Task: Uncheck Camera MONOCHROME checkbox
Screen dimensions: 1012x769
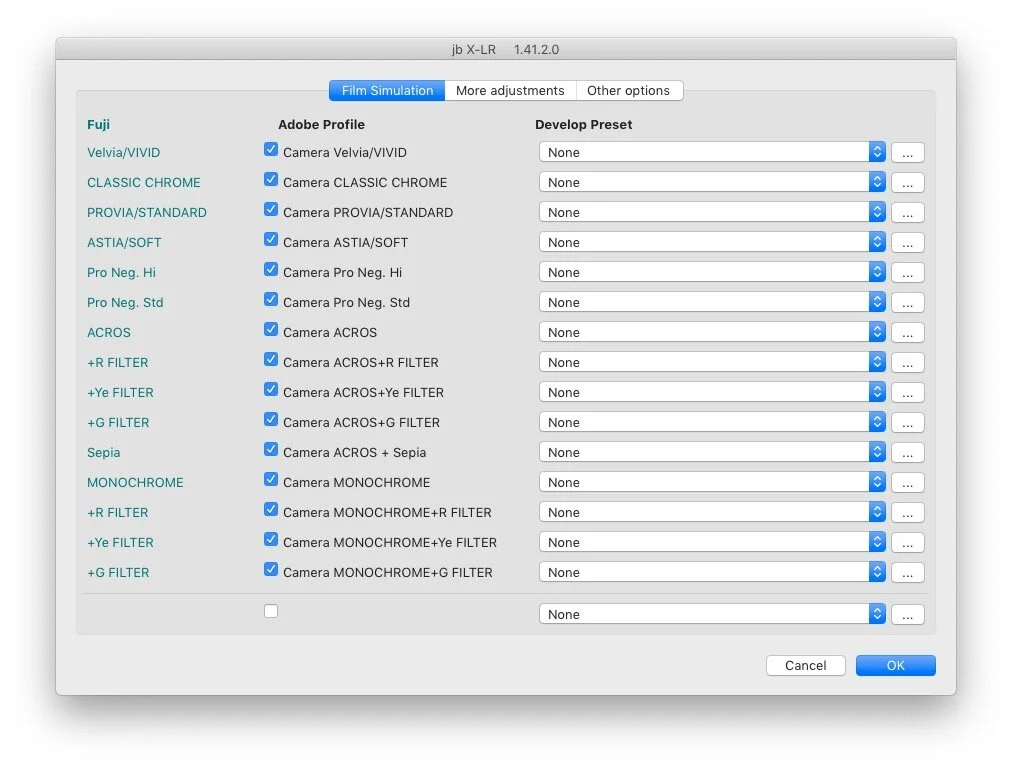Action: point(271,480)
